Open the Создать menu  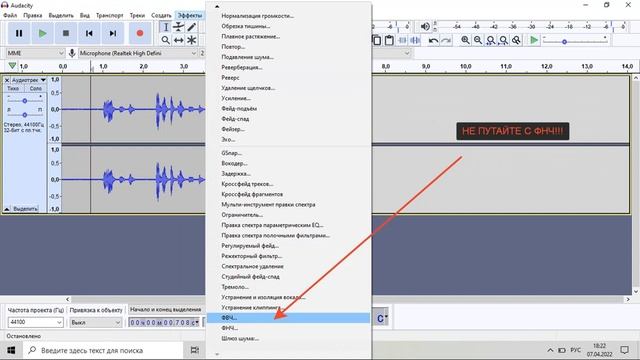pyautogui.click(x=161, y=16)
